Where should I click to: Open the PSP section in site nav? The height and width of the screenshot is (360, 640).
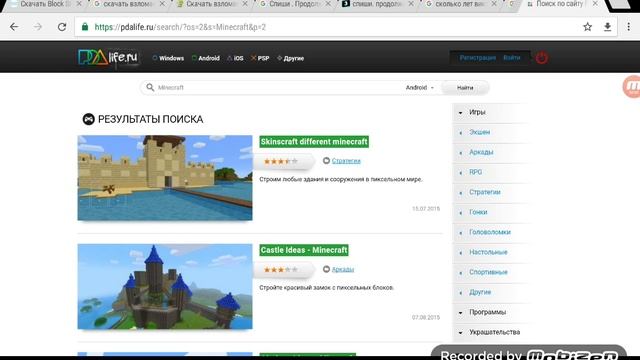pos(260,58)
